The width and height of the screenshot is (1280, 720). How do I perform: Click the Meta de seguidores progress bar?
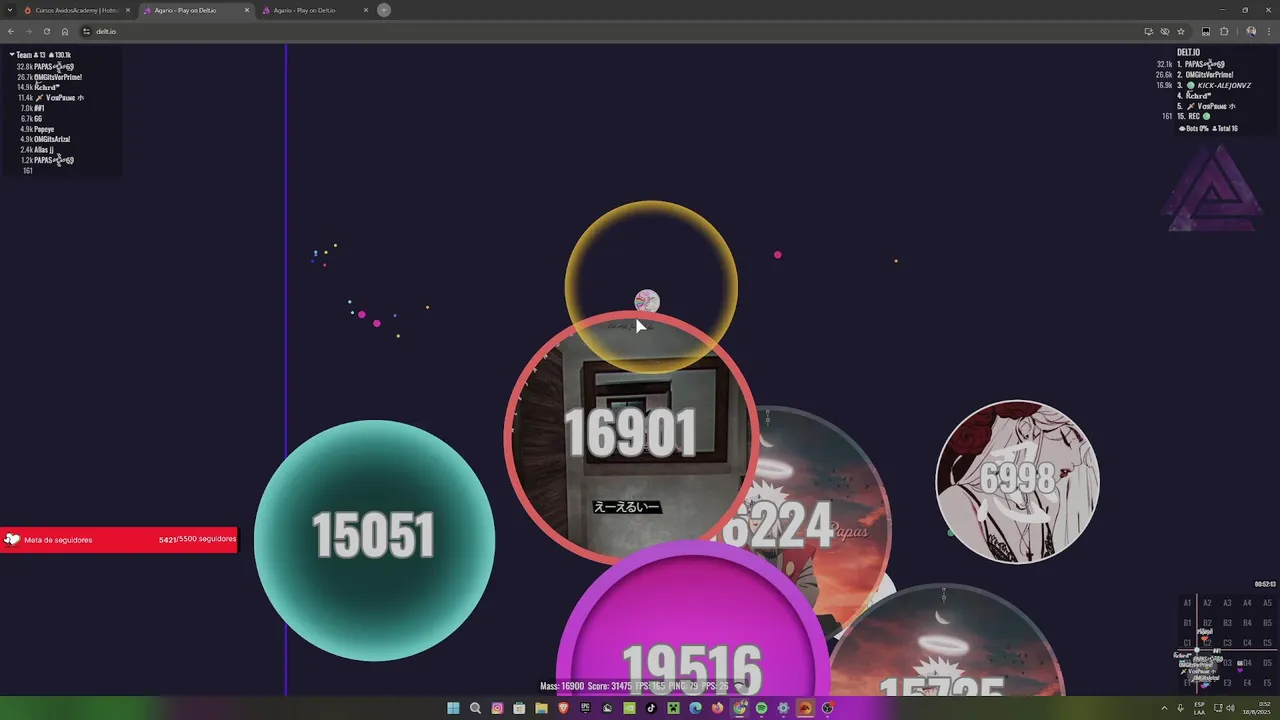pyautogui.click(x=119, y=540)
